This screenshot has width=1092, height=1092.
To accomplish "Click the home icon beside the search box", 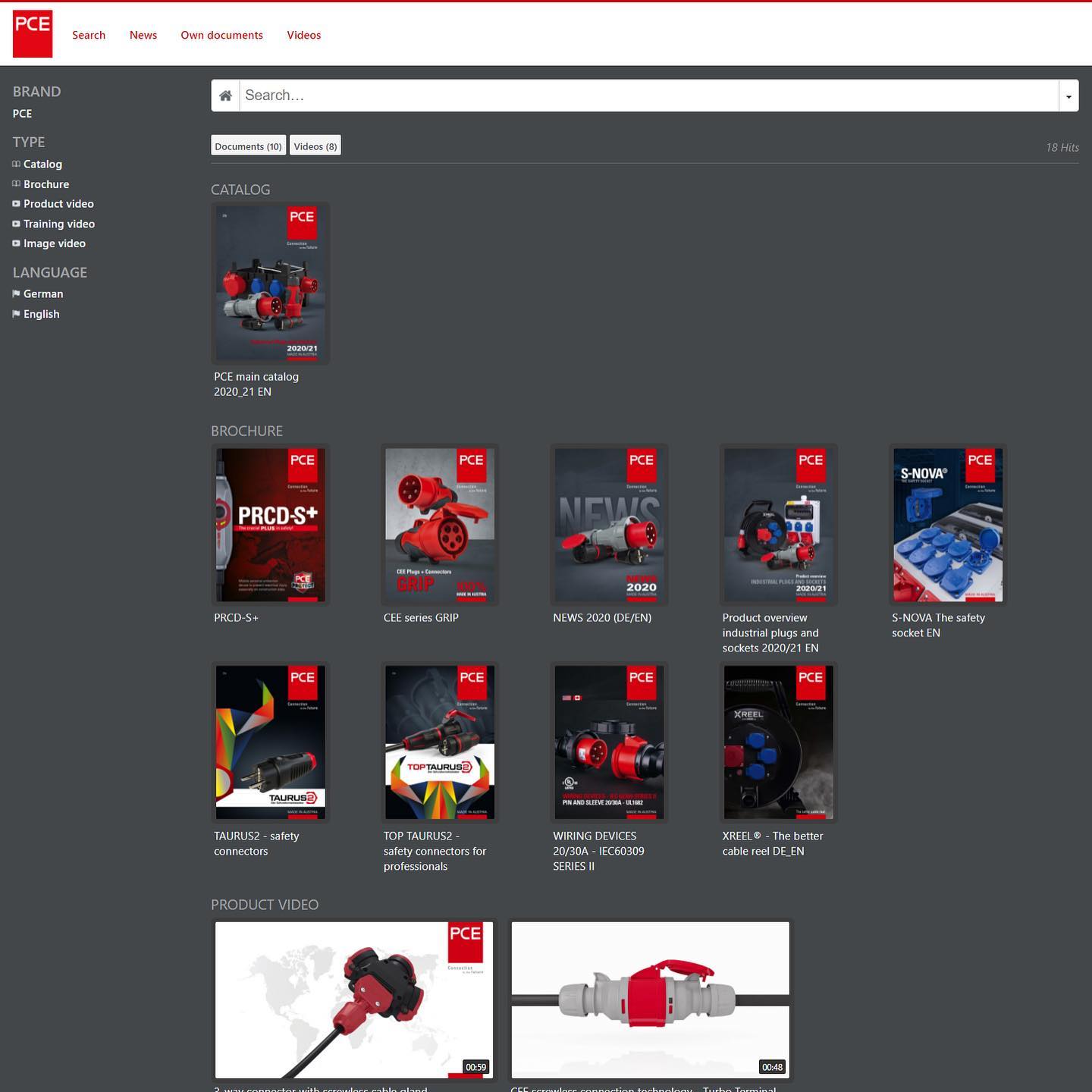I will point(225,96).
